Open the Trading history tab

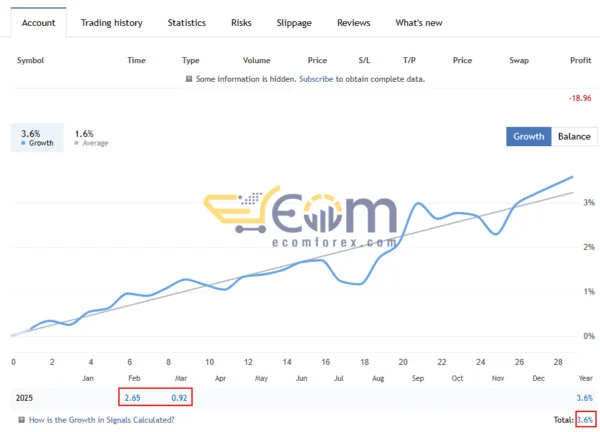pyautogui.click(x=111, y=22)
